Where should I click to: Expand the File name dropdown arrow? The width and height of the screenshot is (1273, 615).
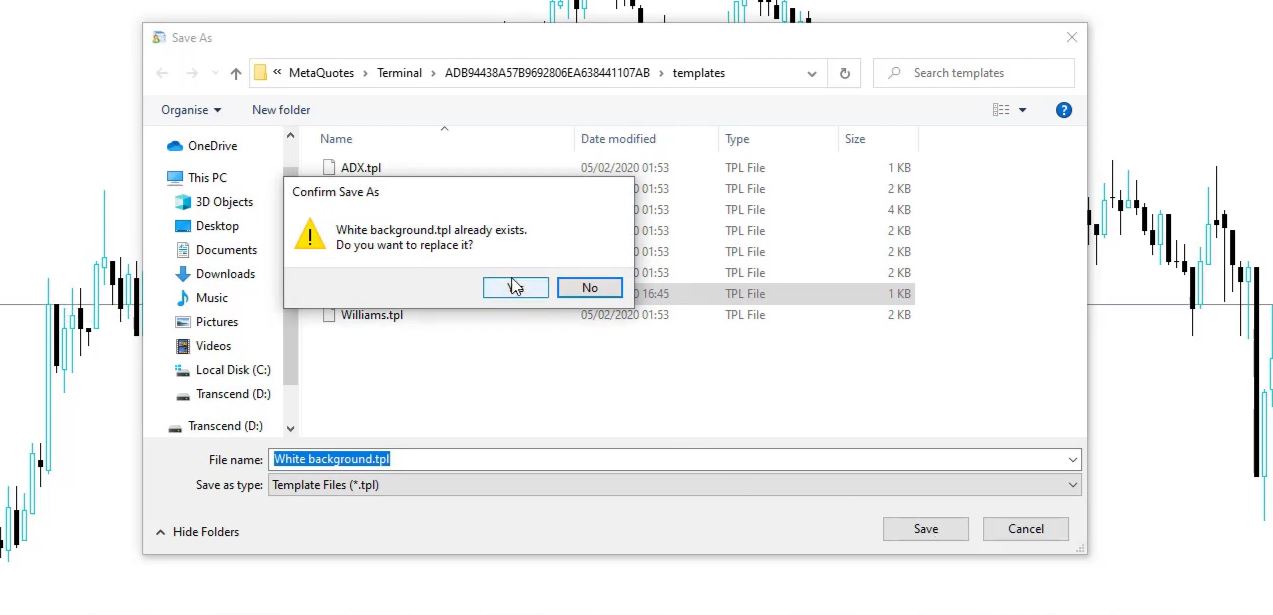[x=1072, y=460]
